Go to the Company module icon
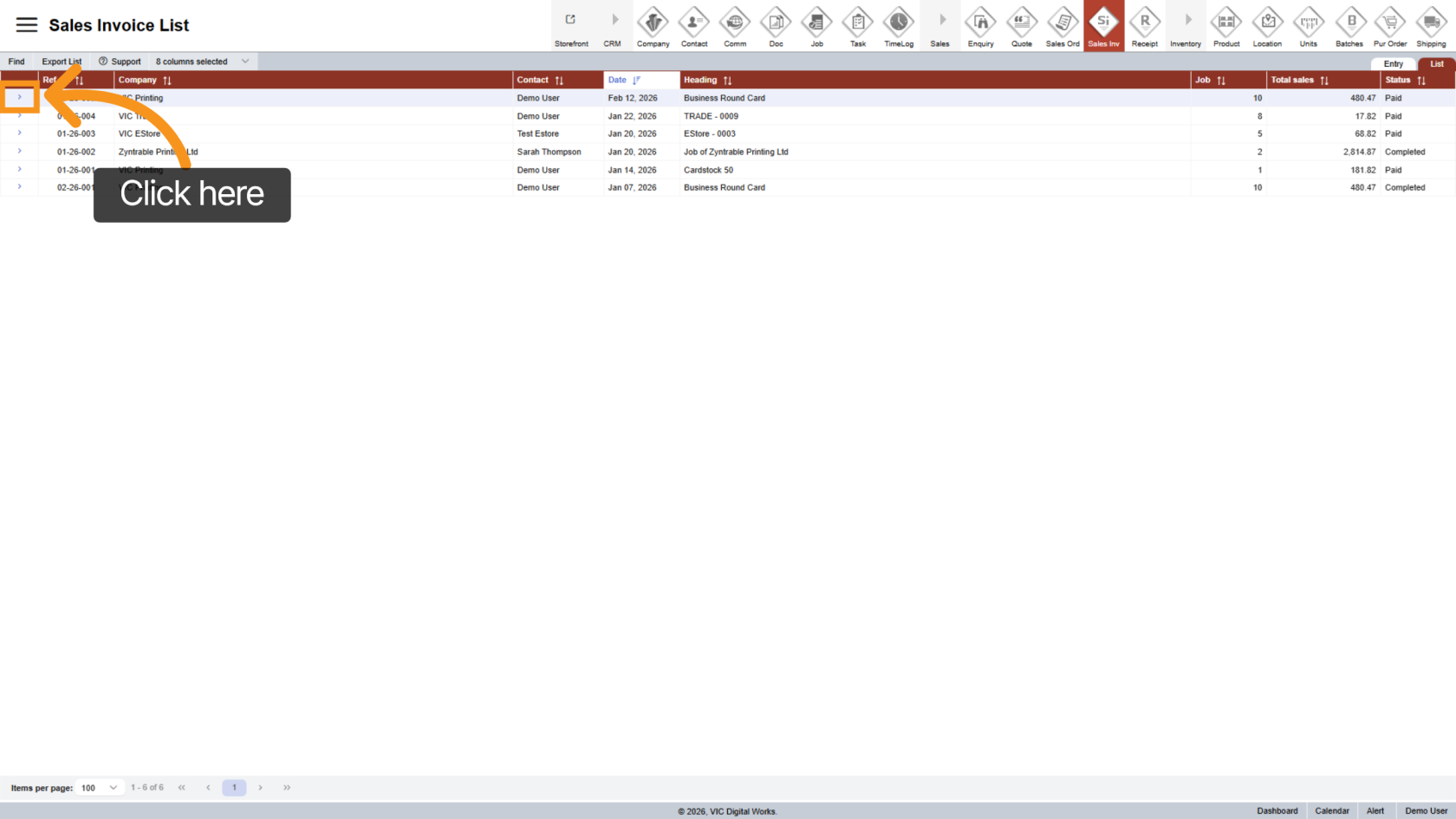The height and width of the screenshot is (819, 1456). (653, 22)
